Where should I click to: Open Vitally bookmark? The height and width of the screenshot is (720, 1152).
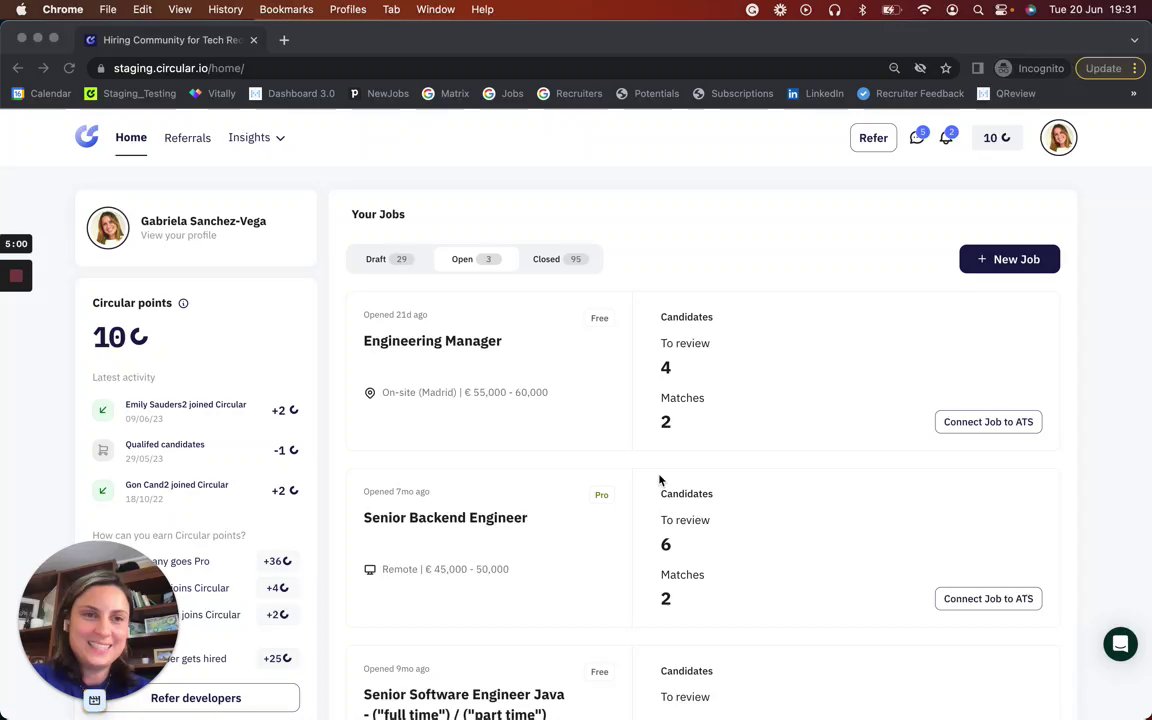(x=212, y=93)
